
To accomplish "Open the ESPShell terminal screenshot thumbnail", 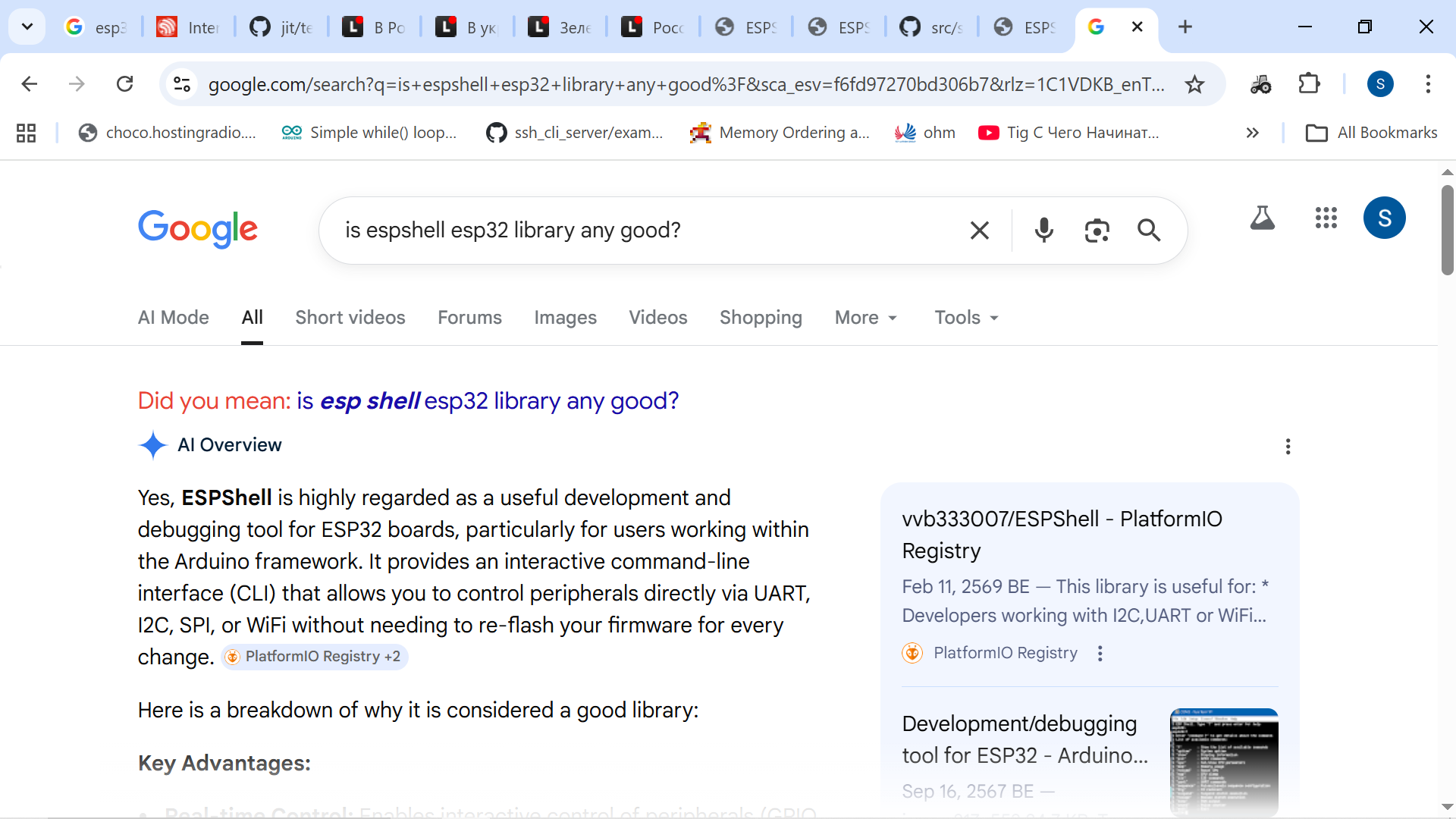I will pos(1224,762).
